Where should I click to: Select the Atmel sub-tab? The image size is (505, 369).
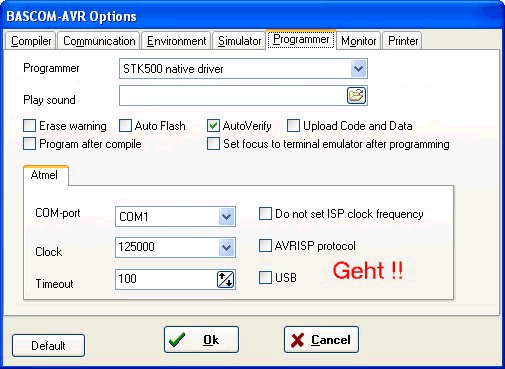45,175
